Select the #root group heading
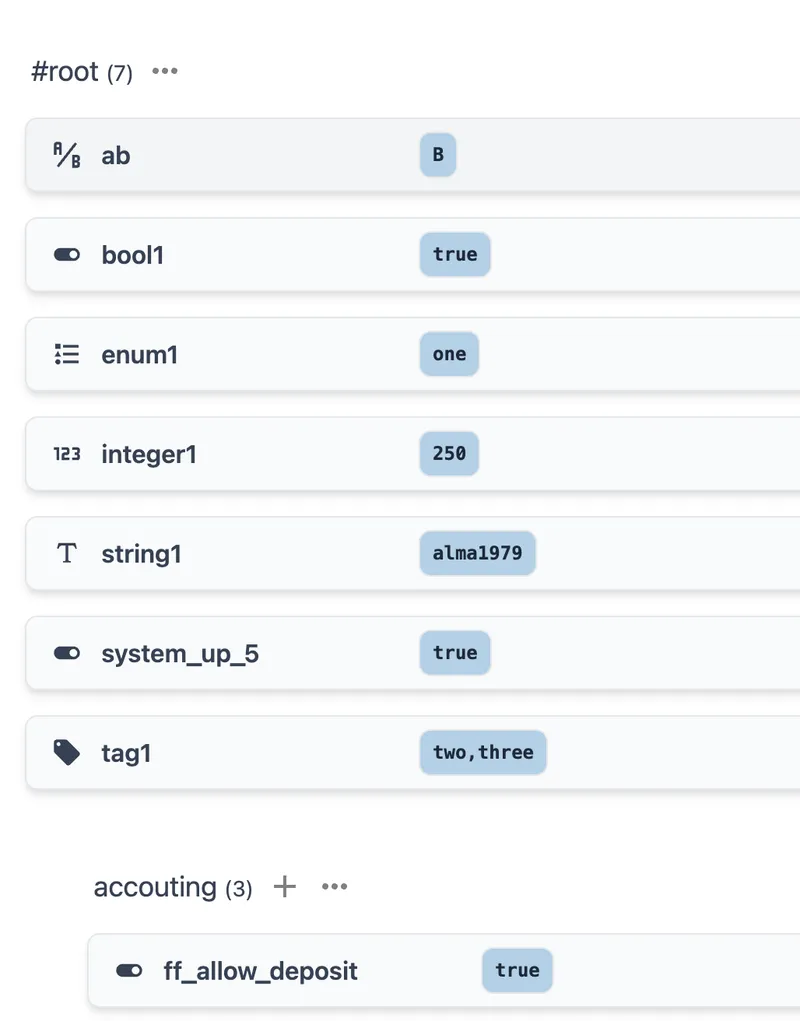 [x=65, y=72]
